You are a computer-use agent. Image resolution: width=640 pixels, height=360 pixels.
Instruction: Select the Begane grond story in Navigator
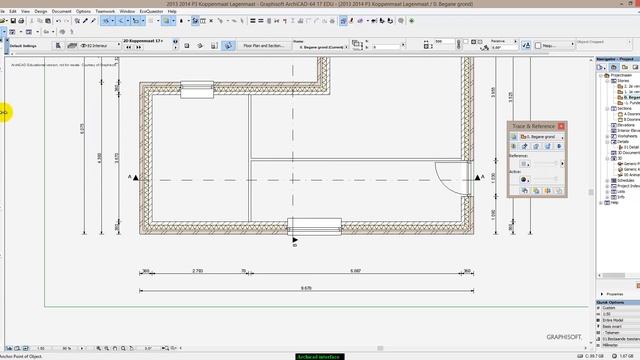click(x=631, y=98)
